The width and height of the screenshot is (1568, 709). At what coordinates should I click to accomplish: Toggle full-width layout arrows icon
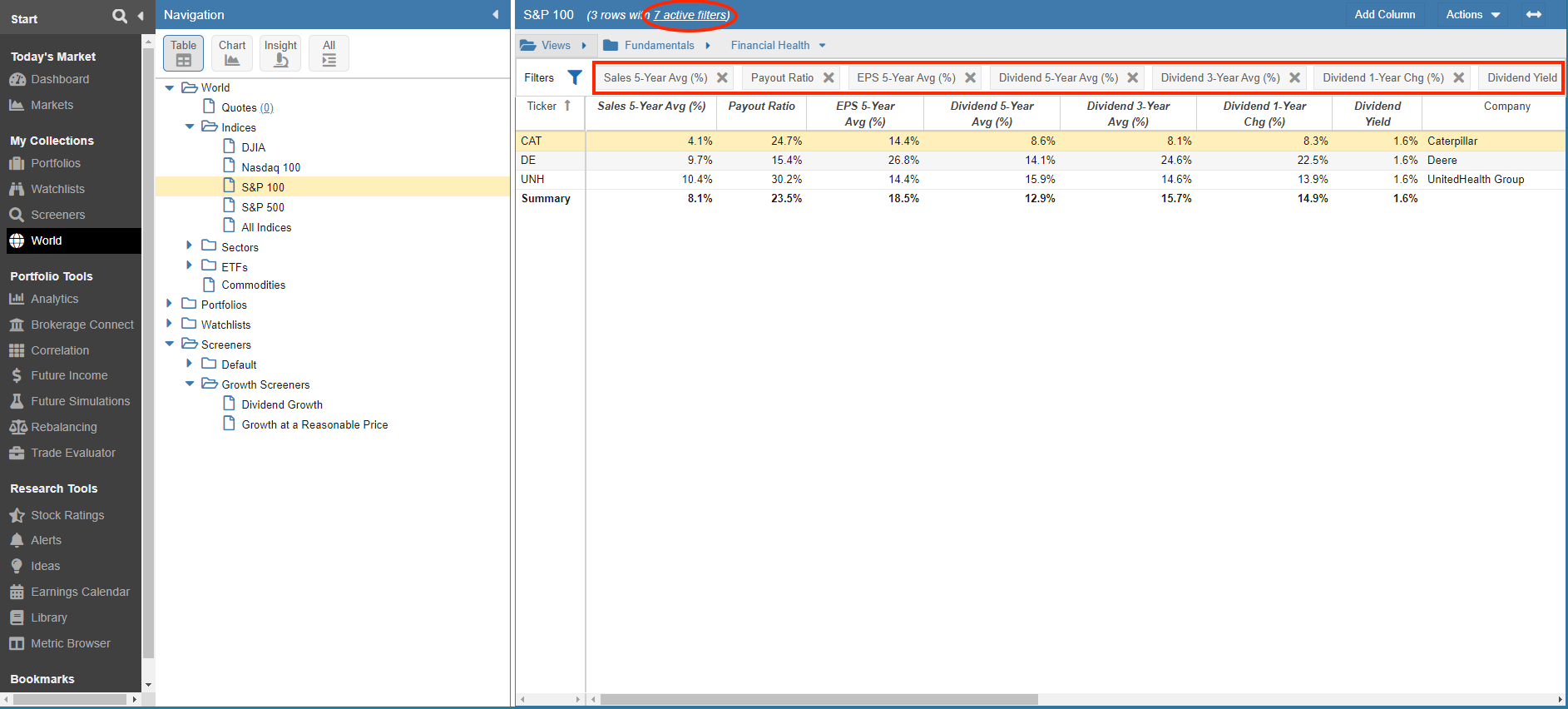click(x=1534, y=15)
